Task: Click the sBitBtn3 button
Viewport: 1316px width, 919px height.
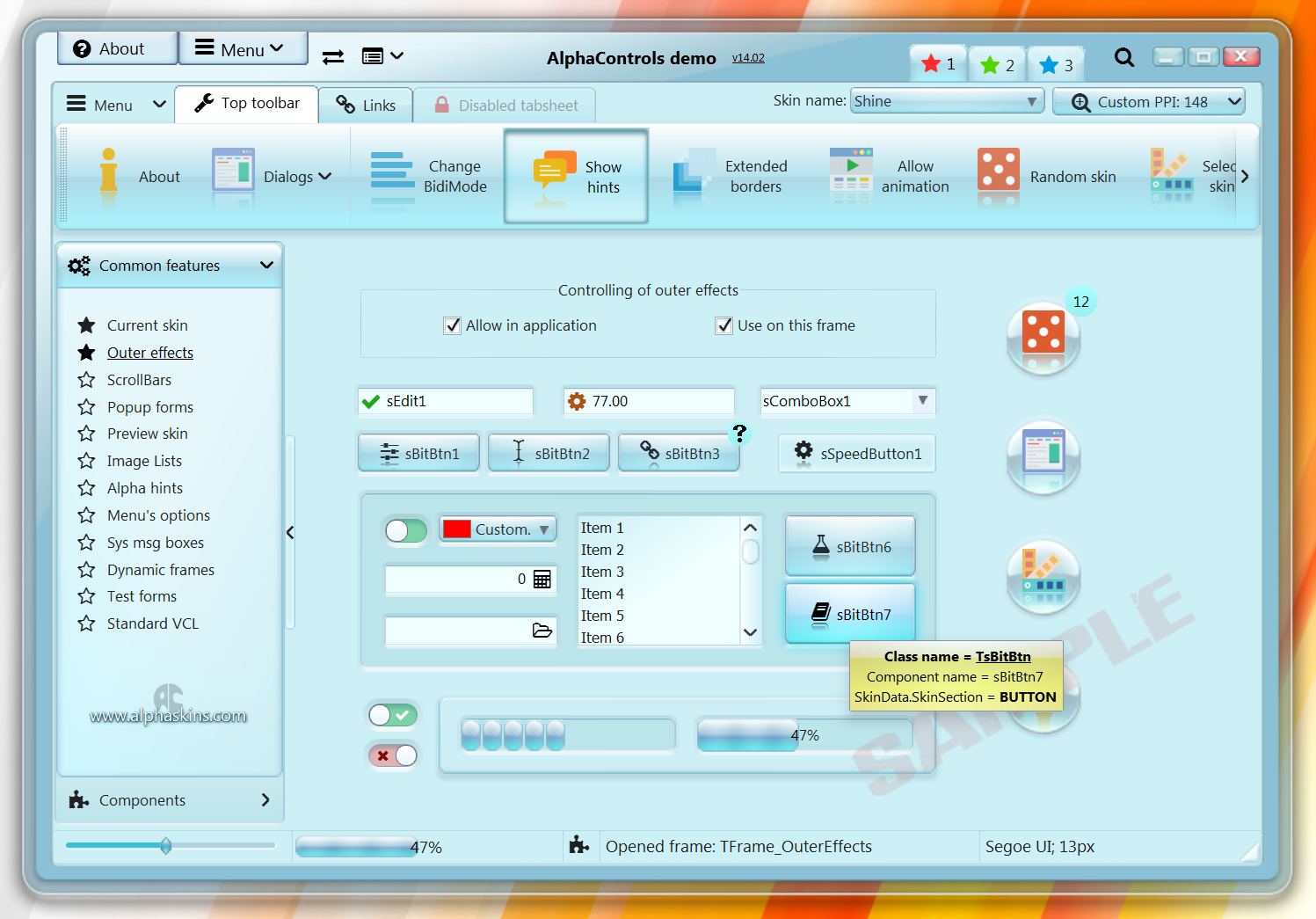Action: tap(679, 453)
